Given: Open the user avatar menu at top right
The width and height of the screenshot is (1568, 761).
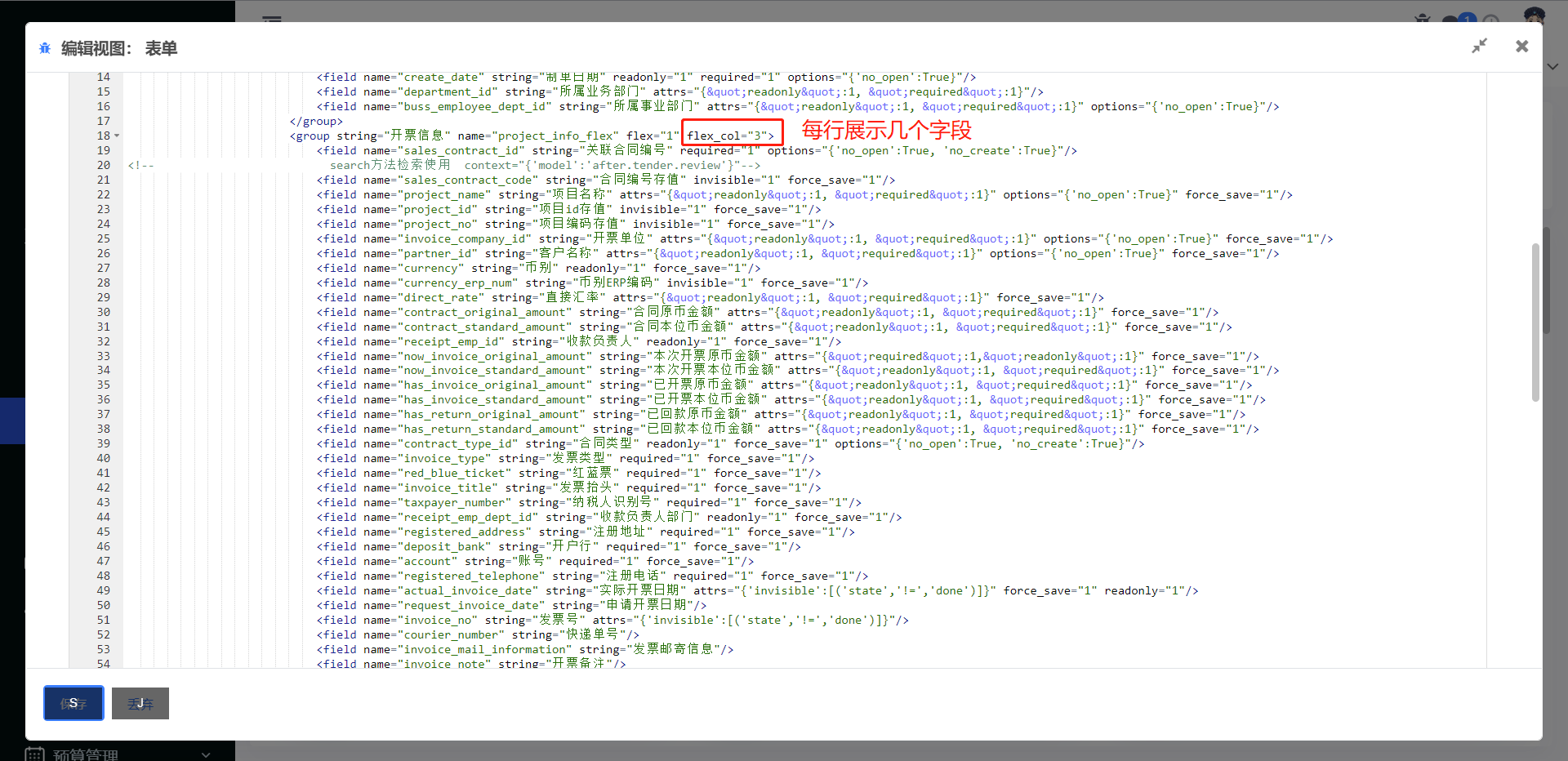Looking at the screenshot, I should point(1535,16).
